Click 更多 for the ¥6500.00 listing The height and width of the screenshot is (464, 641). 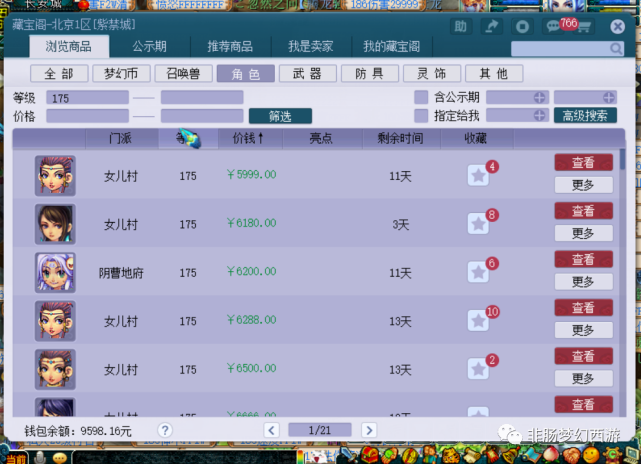(x=584, y=379)
